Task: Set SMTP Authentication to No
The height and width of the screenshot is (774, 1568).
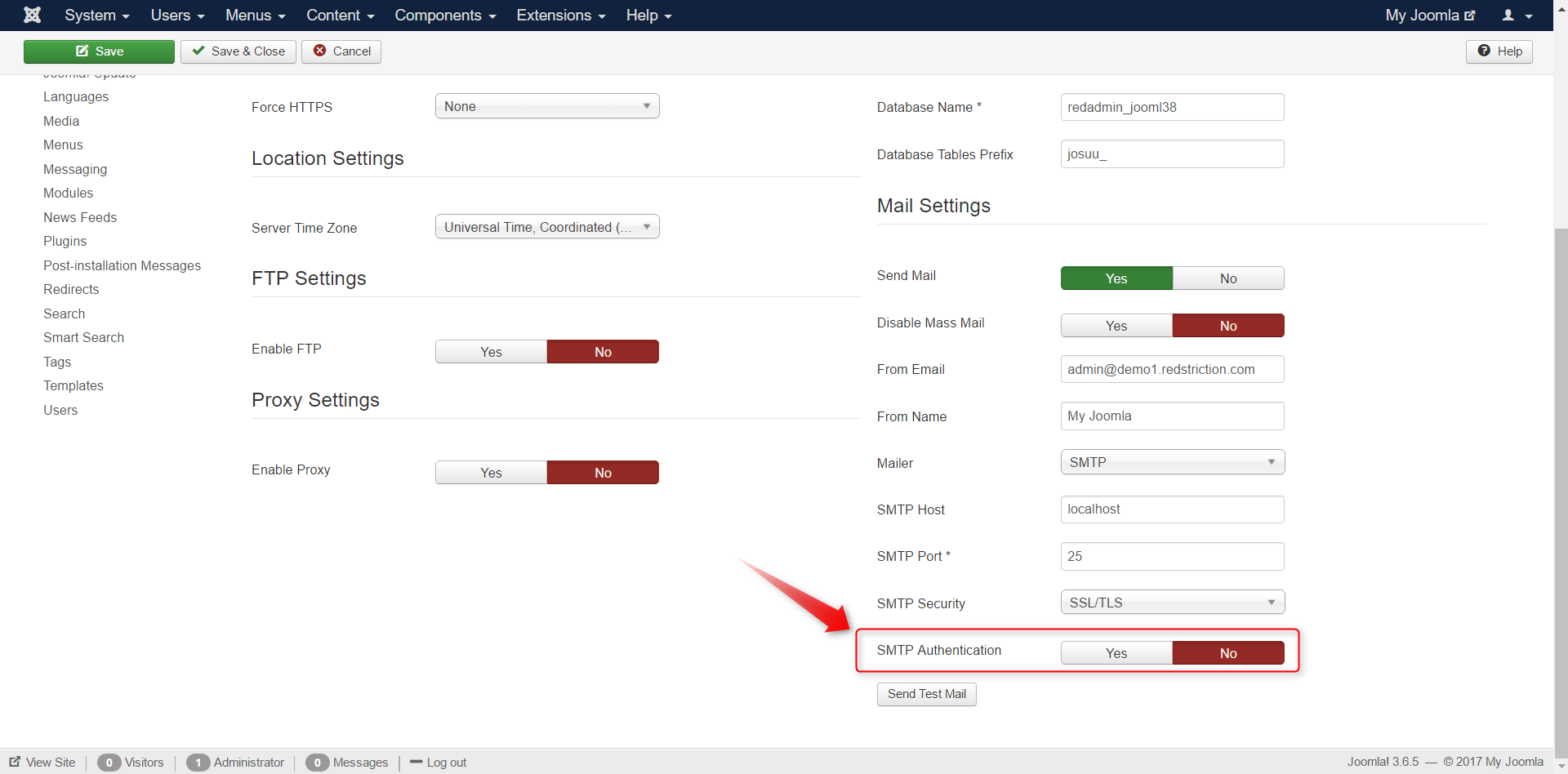Action: pyautogui.click(x=1228, y=653)
